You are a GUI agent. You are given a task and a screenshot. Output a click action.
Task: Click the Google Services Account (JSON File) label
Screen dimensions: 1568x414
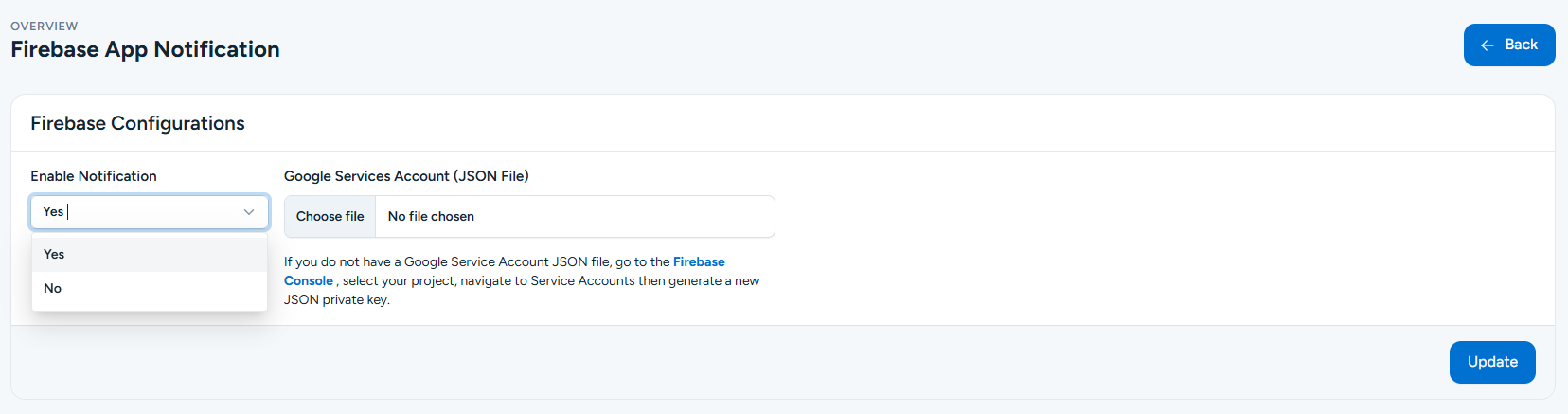(x=406, y=176)
